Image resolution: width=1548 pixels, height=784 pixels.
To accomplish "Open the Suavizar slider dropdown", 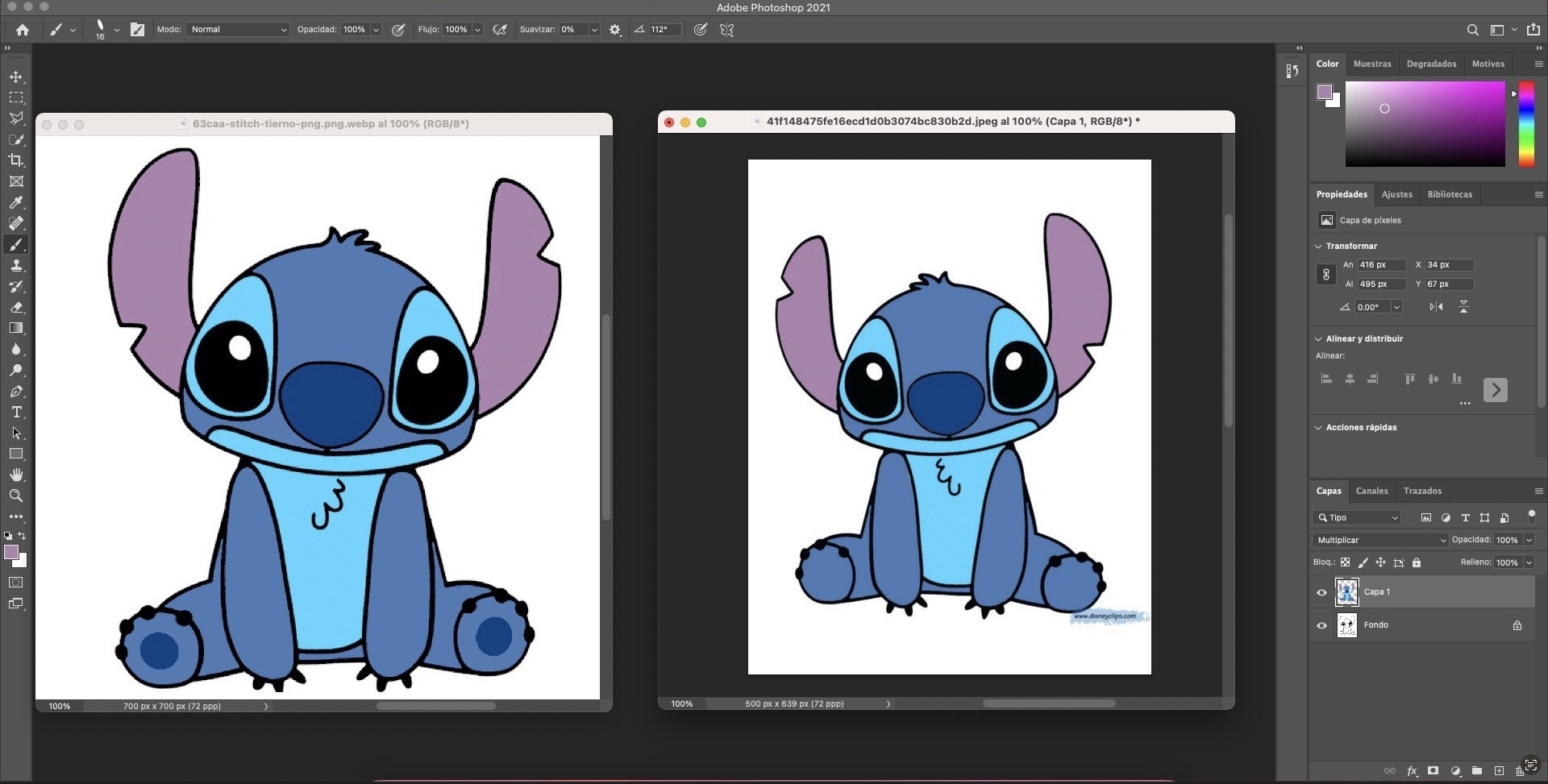I will (594, 30).
